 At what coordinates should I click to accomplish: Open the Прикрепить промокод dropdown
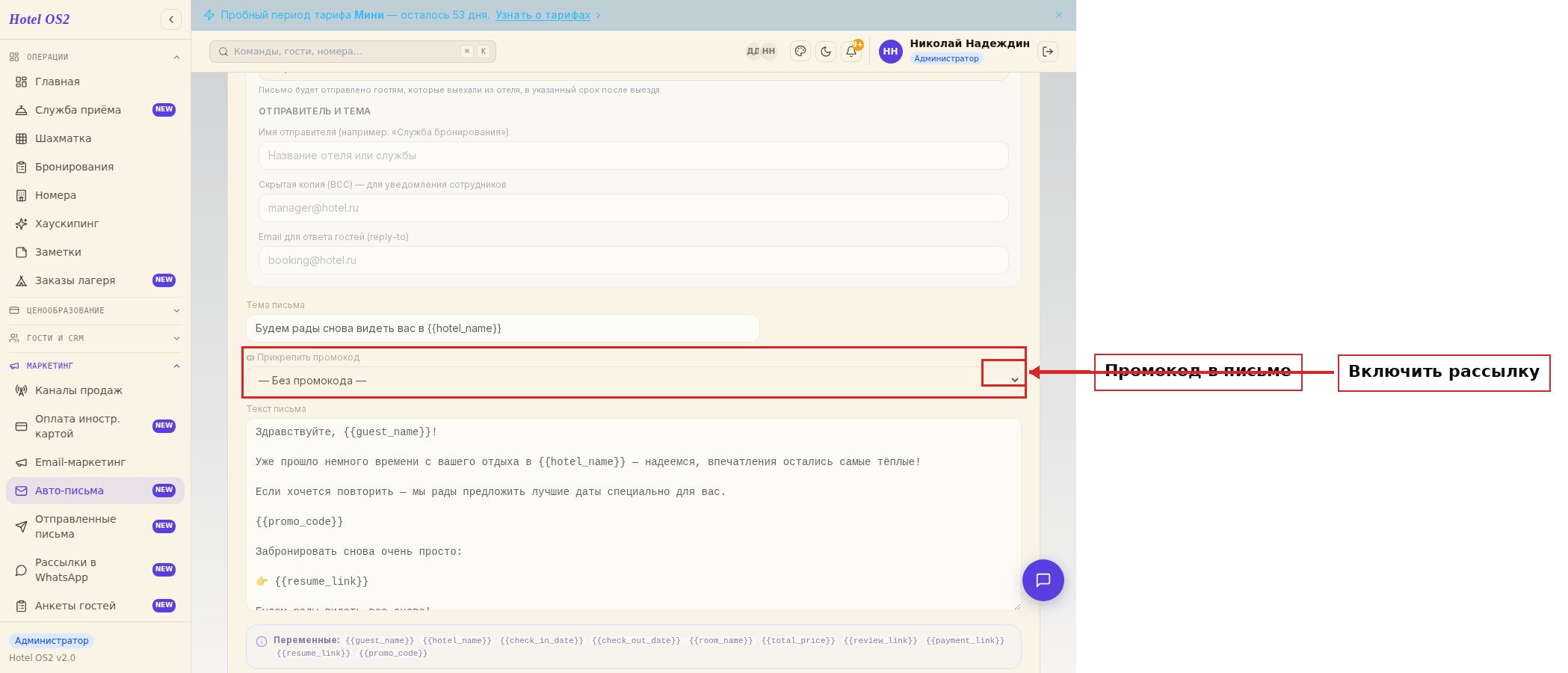point(634,381)
